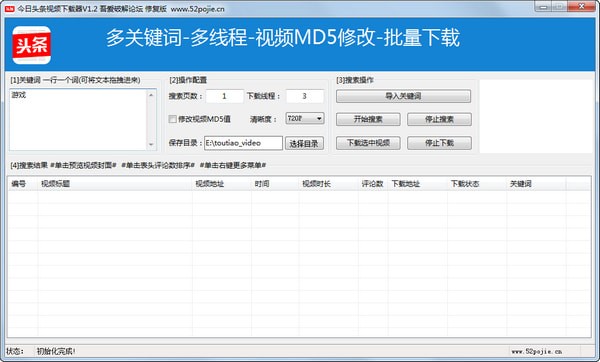Screen dimensions: 600x362
Task: Sort by 编号 column header
Action: click(23, 184)
